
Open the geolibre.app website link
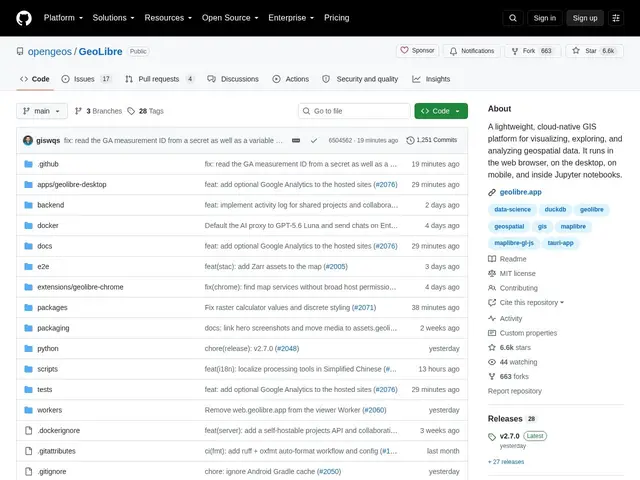tap(520, 192)
